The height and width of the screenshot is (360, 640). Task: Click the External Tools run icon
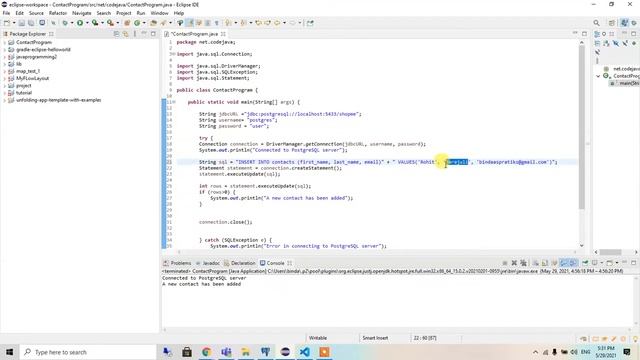[x=110, y=23]
